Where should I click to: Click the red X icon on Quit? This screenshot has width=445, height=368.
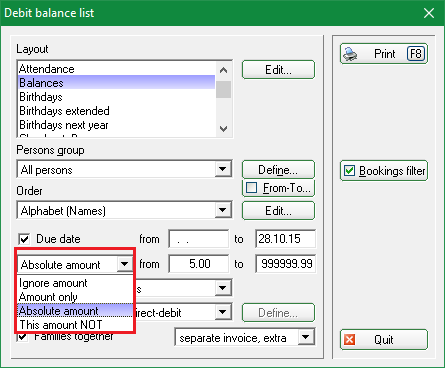[349, 340]
